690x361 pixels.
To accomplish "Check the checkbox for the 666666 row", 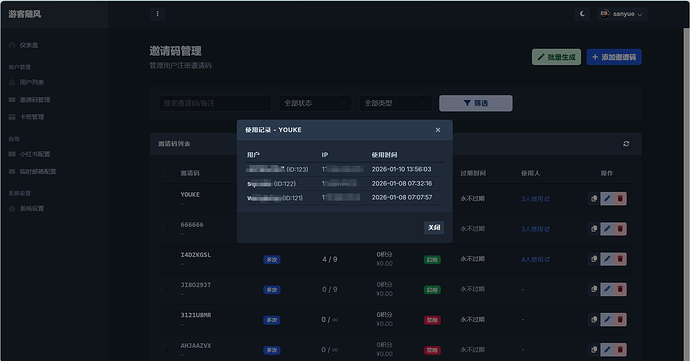I will point(167,229).
